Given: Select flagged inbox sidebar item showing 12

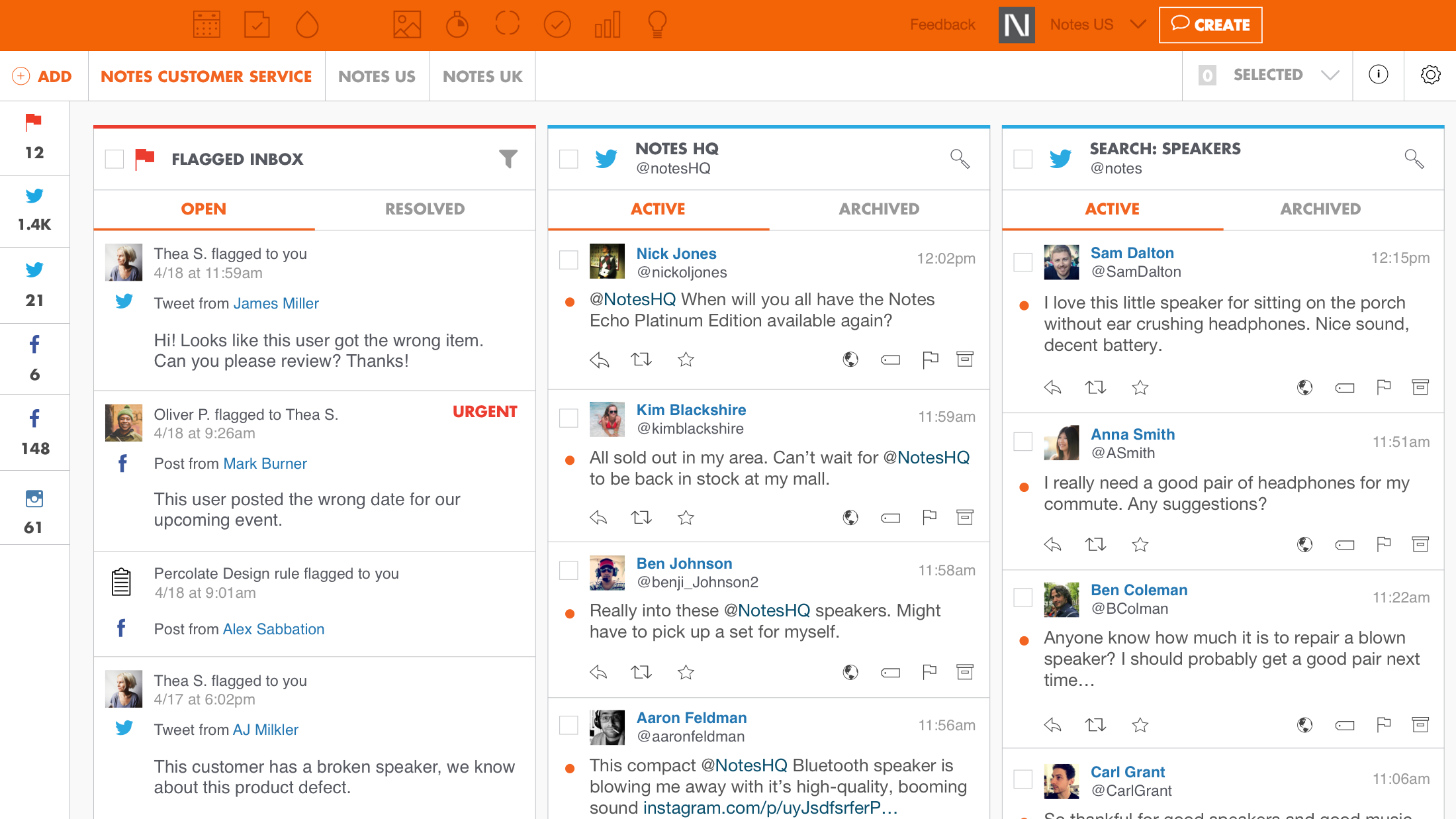Looking at the screenshot, I should tap(34, 138).
